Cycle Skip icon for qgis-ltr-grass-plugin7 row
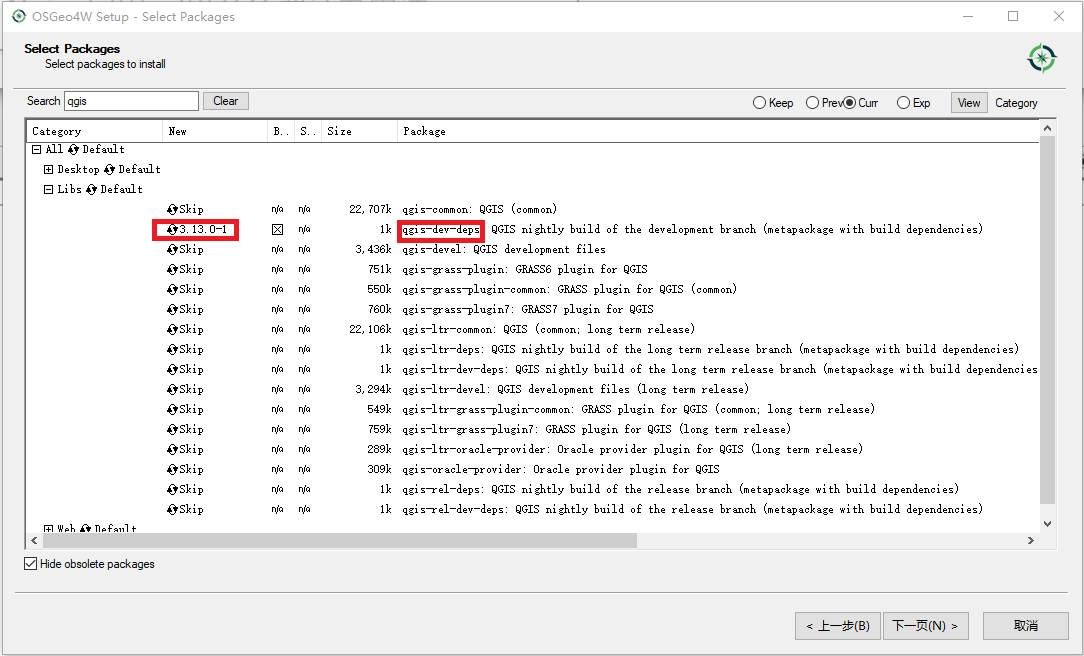Image resolution: width=1084 pixels, height=656 pixels. tap(172, 430)
